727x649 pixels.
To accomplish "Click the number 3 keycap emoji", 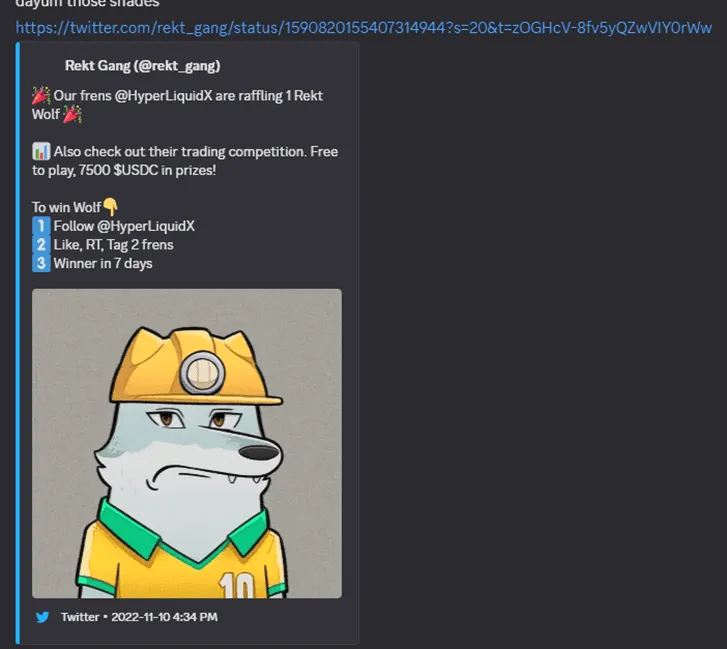I will (x=41, y=263).
